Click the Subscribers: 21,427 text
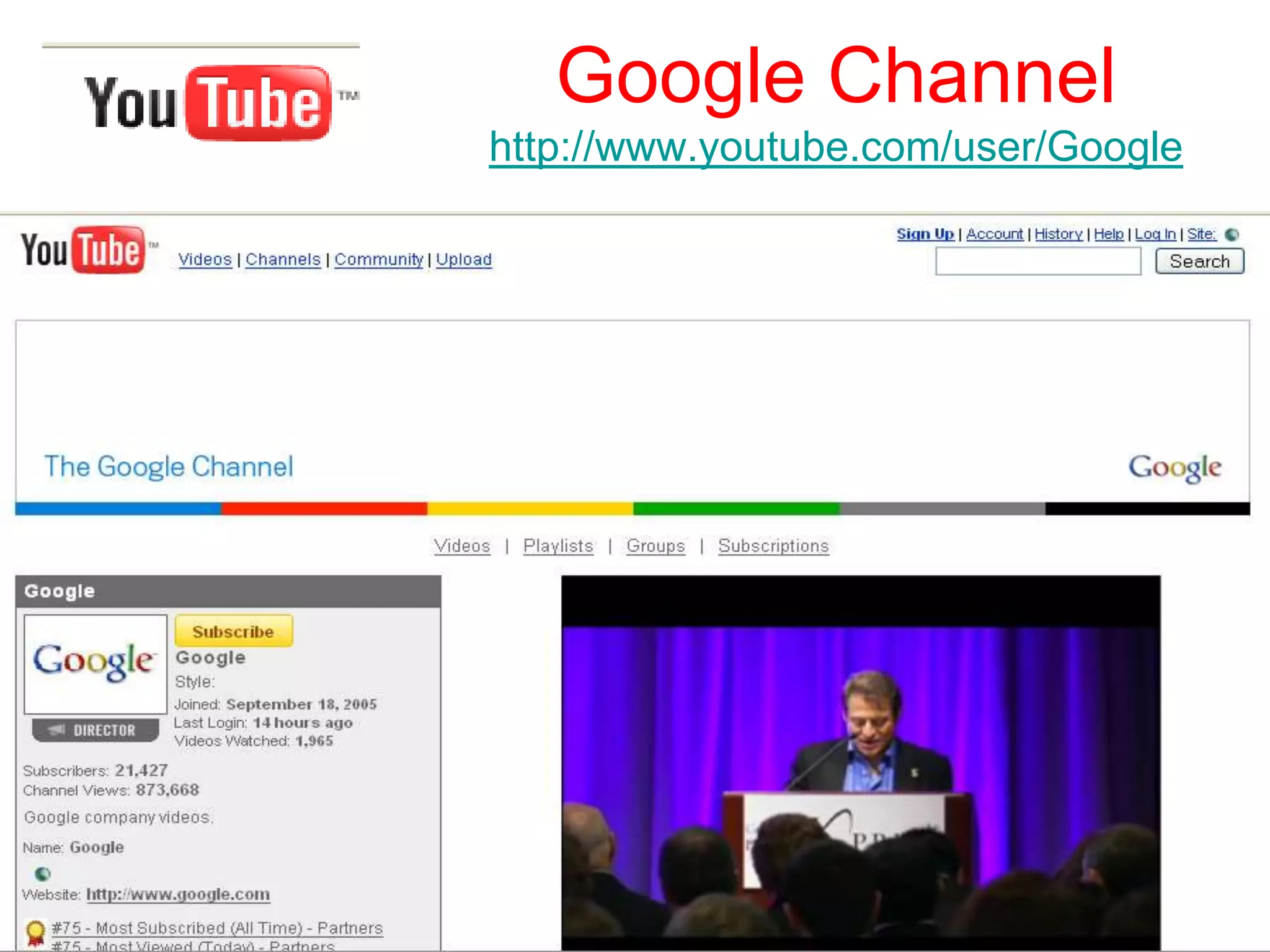1270x952 pixels. (x=95, y=770)
